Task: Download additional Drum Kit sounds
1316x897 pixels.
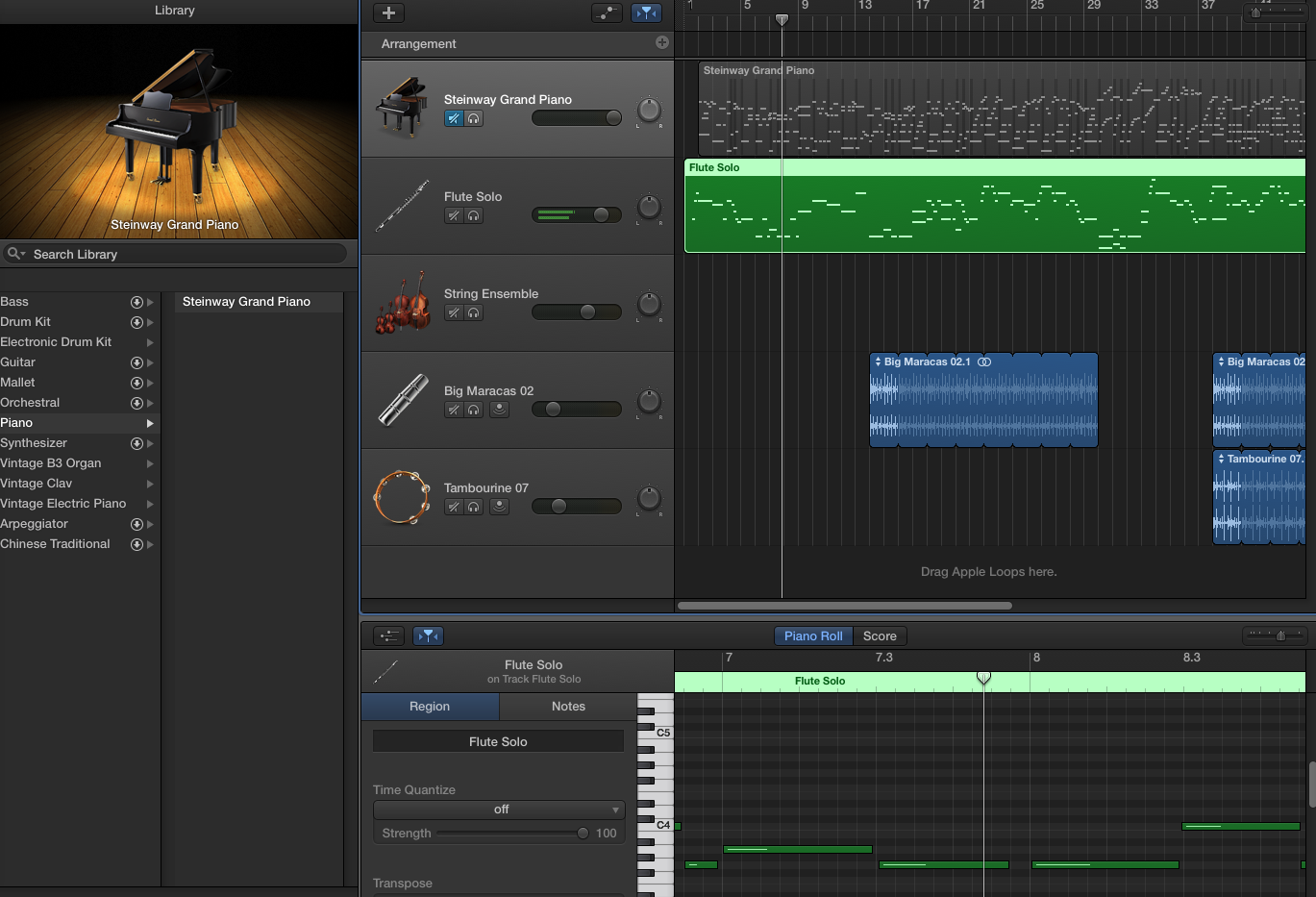Action: tap(137, 322)
